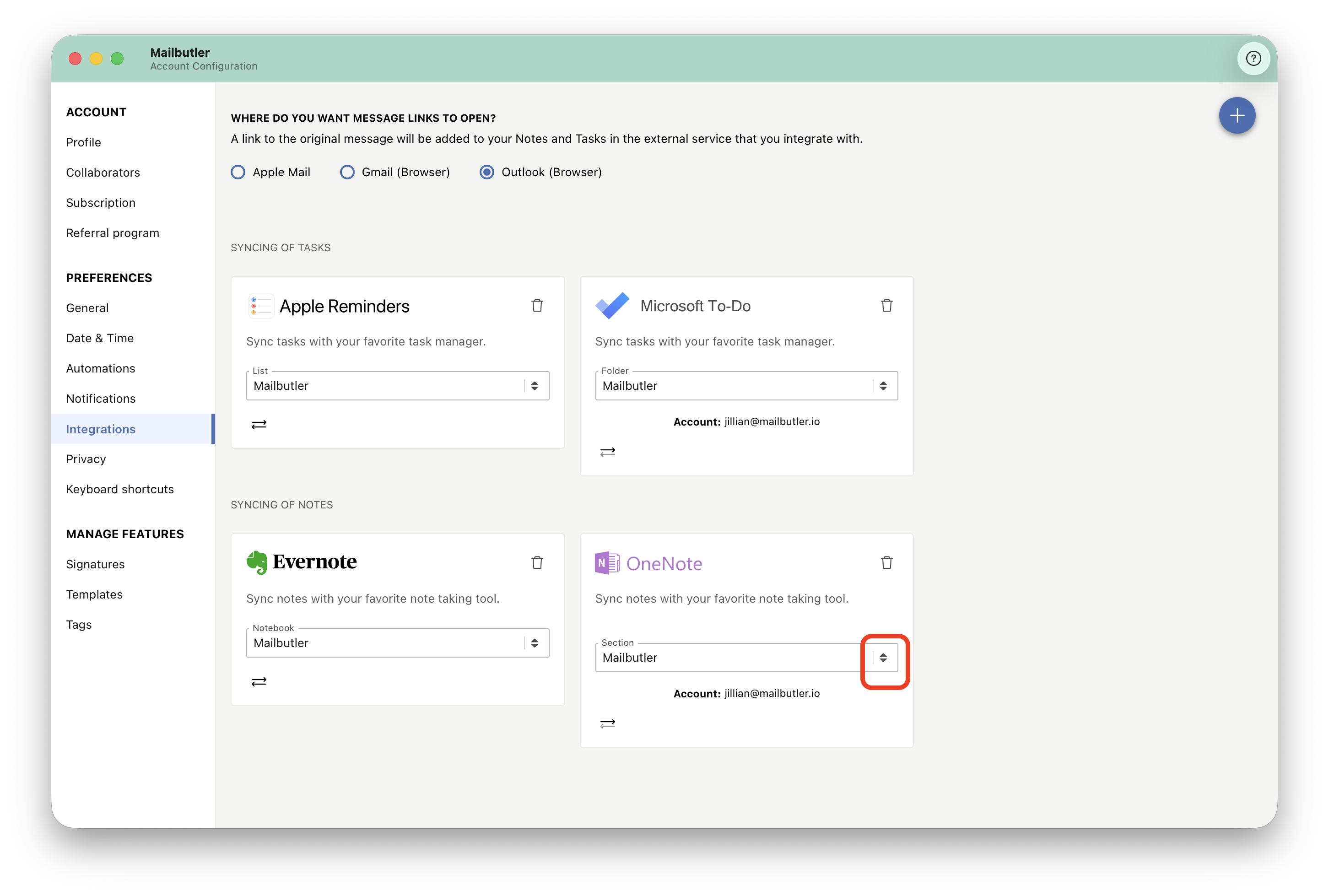Open Date & Time preferences
1329x896 pixels.
click(x=100, y=338)
